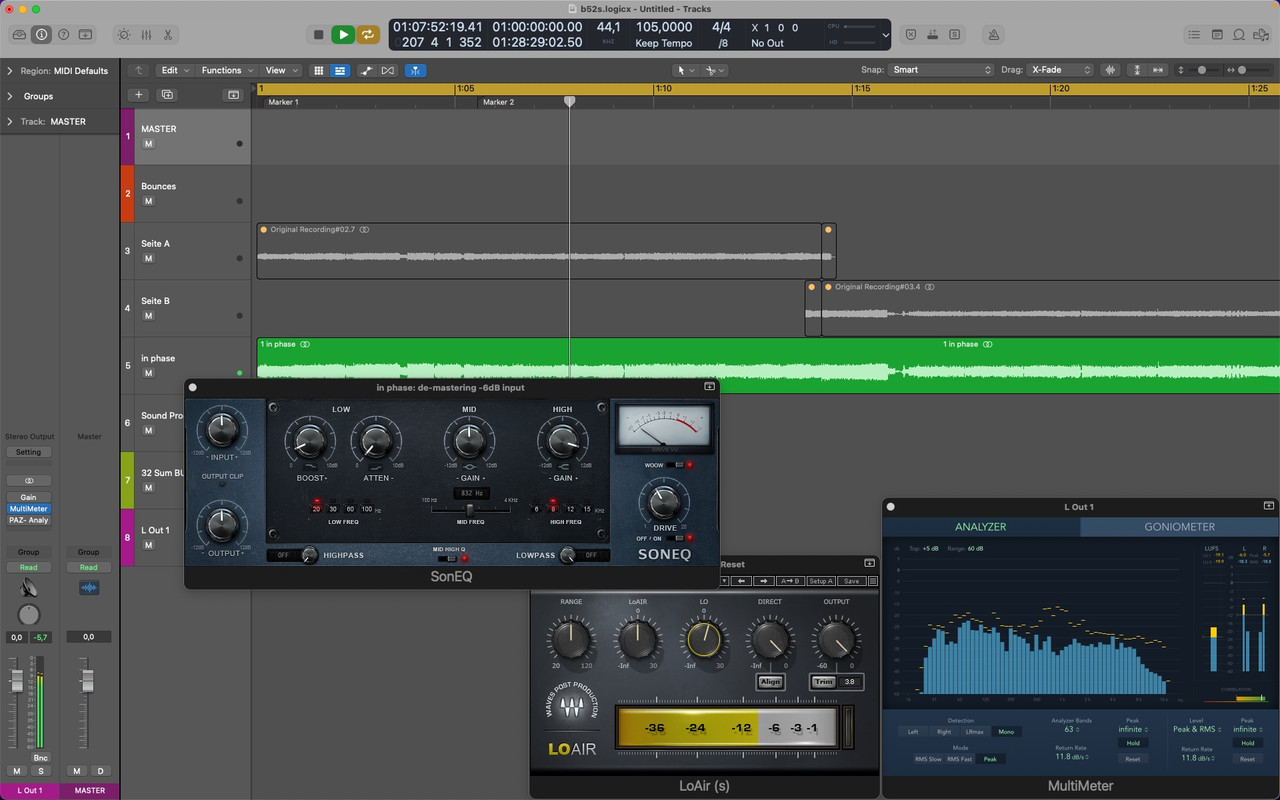This screenshot has width=1280, height=800.
Task: Click the Setting button on Stereo Output strip
Action: click(29, 452)
